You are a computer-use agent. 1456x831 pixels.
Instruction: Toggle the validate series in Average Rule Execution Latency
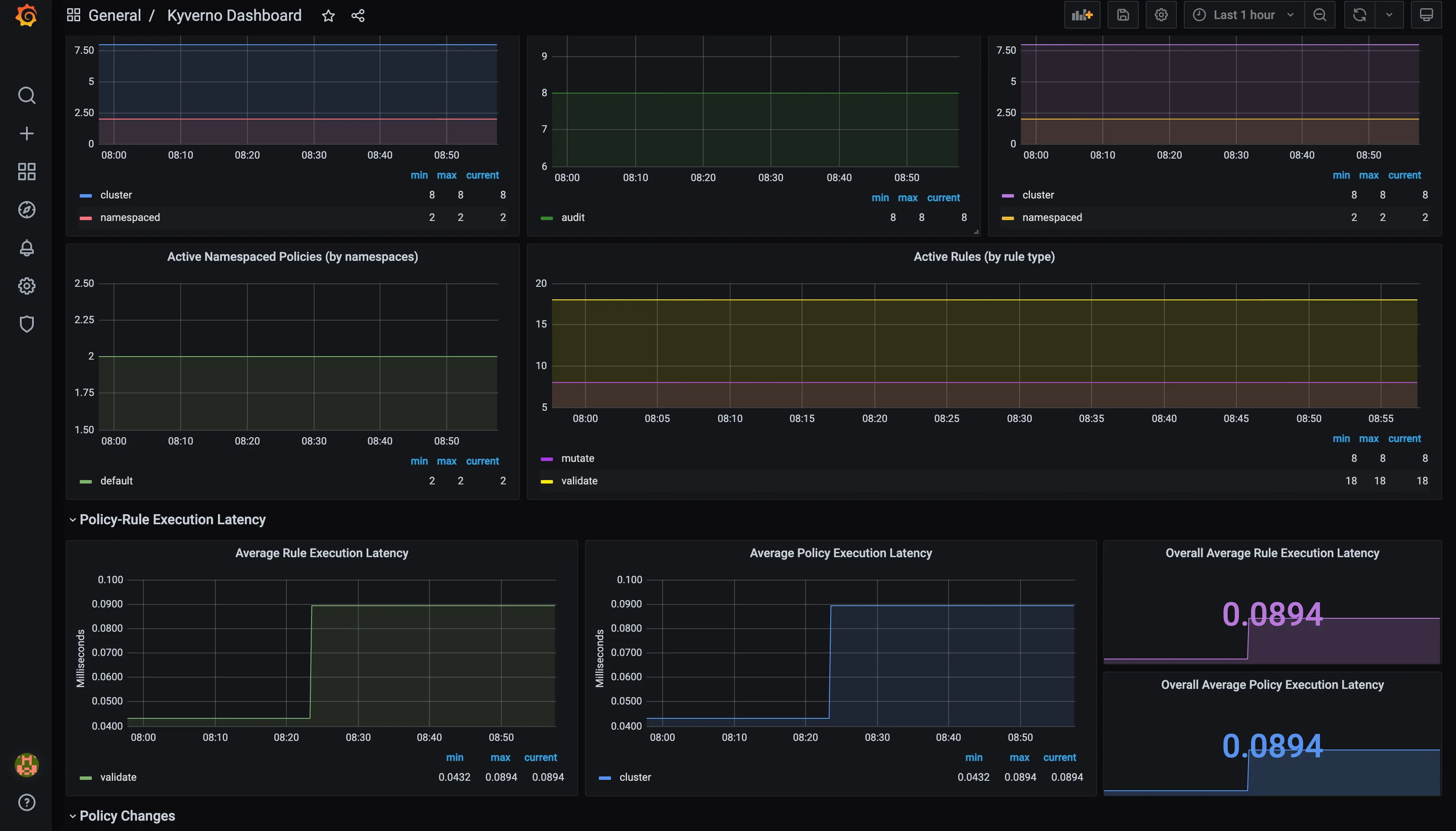point(118,777)
